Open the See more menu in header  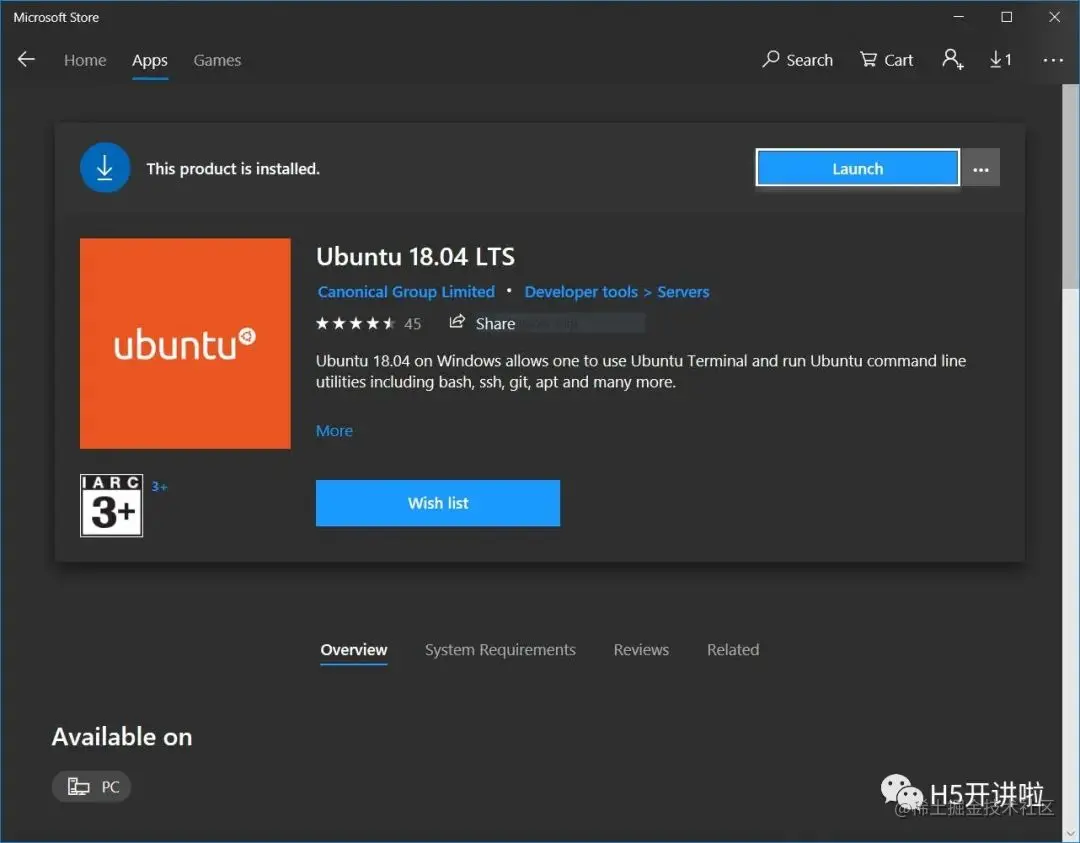coord(1052,61)
